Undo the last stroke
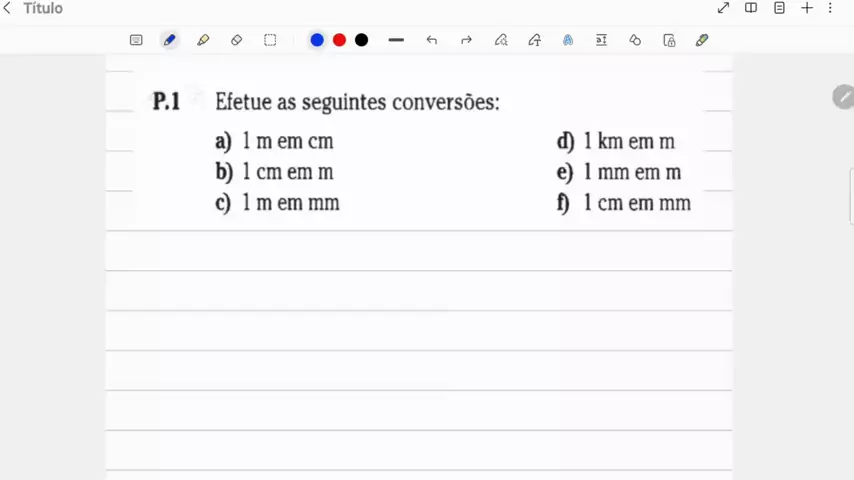The height and width of the screenshot is (480, 854). [x=432, y=40]
